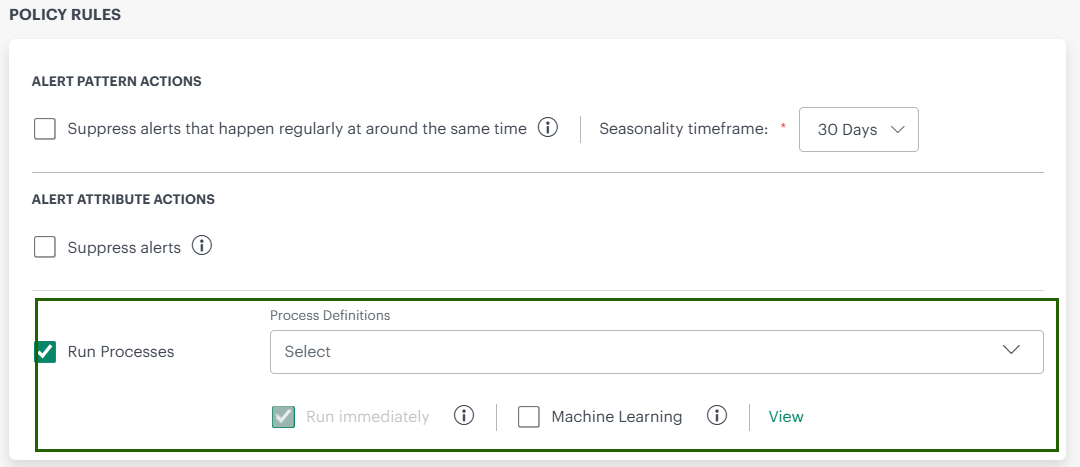This screenshot has height=467, width=1080.
Task: Click the Machine Learning label text
Action: (x=616, y=417)
